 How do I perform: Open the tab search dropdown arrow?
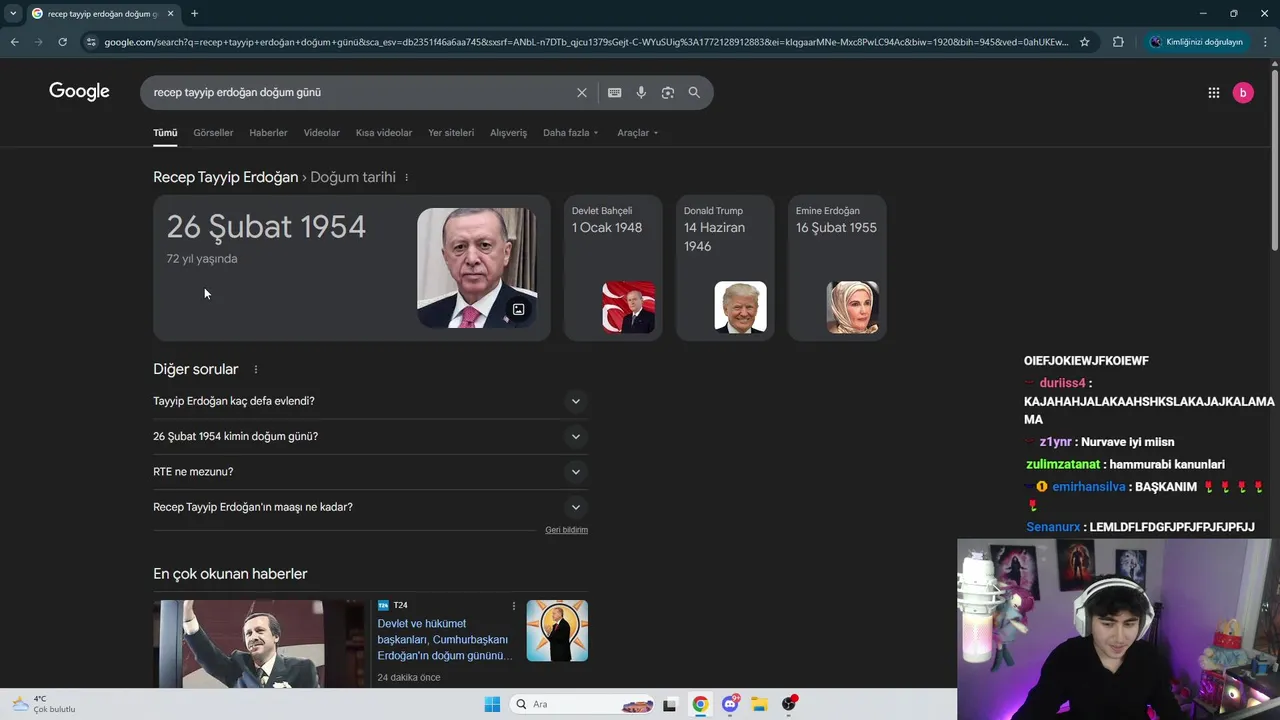coord(13,13)
